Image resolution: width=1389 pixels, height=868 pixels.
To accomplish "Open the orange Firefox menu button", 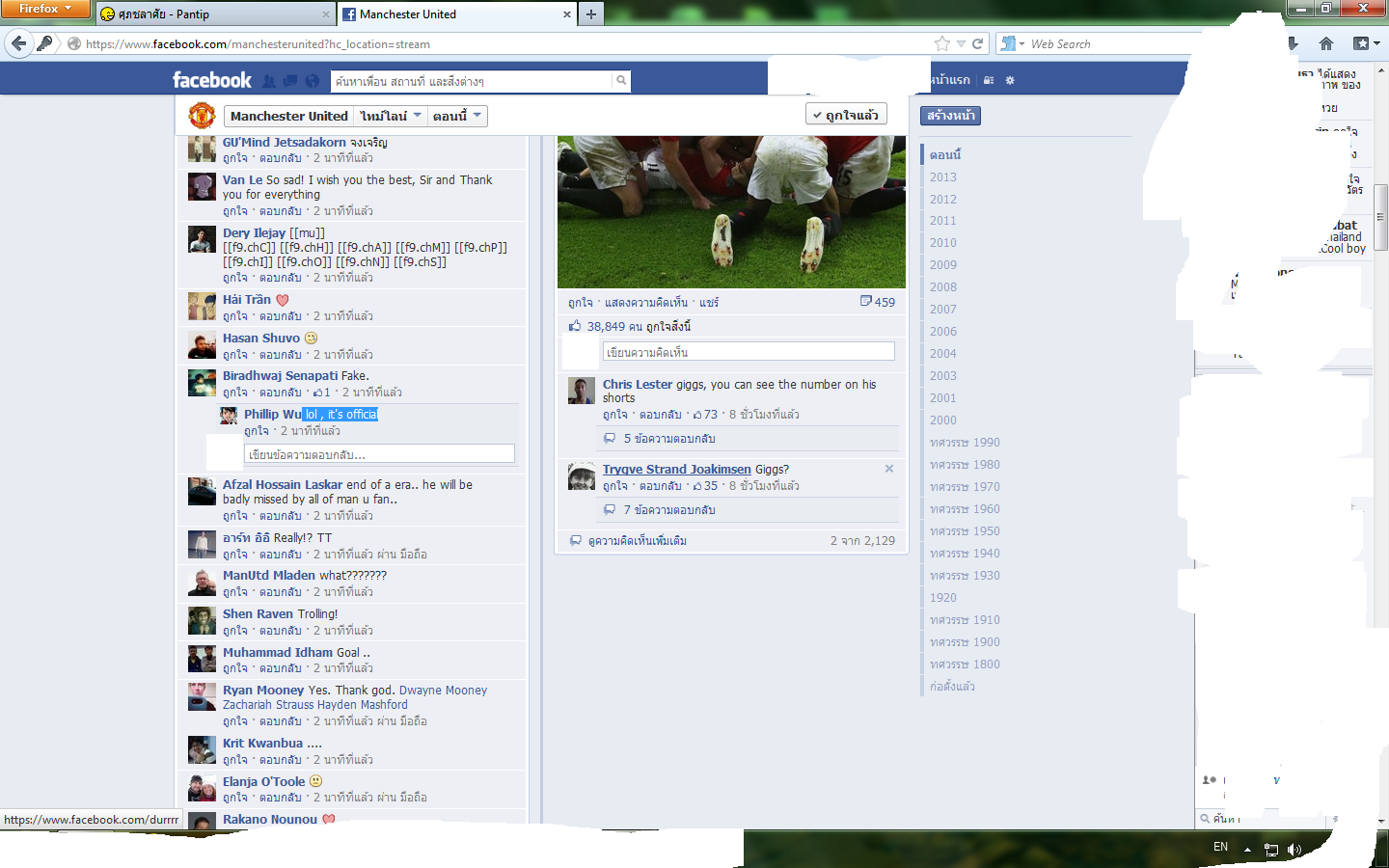I will [x=45, y=9].
